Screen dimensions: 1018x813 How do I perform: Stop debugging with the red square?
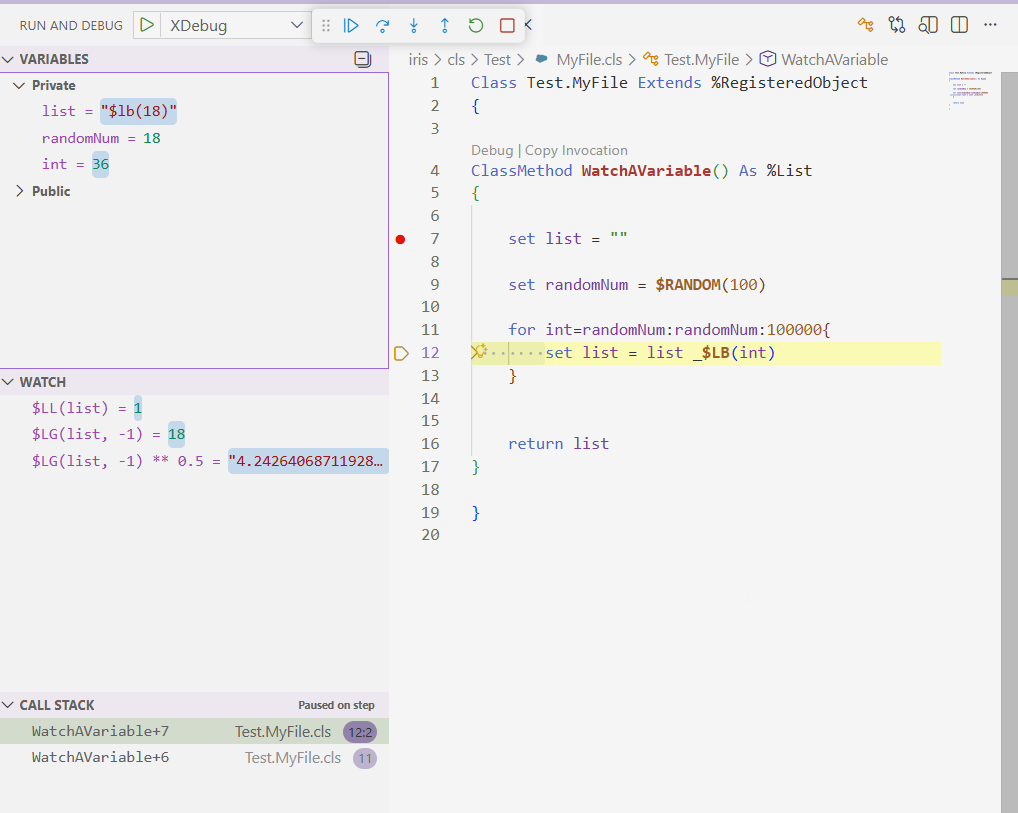507,26
